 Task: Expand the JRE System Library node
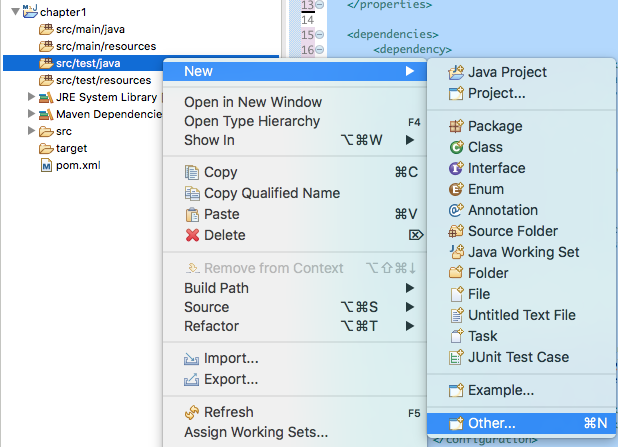pyautogui.click(x=31, y=97)
